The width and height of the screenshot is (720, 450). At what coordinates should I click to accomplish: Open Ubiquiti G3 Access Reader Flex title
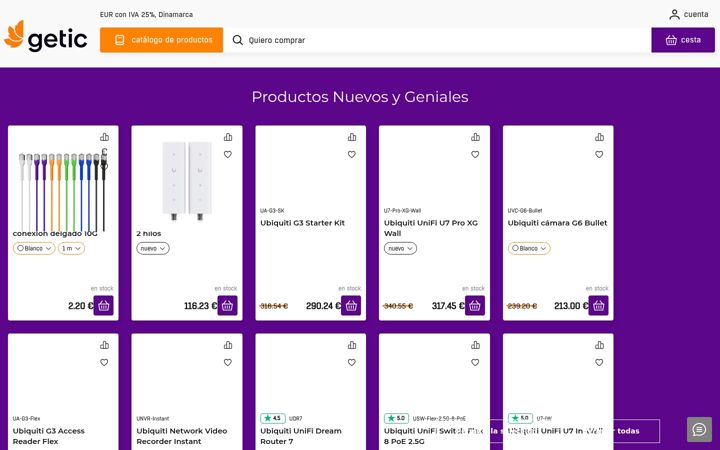(49, 436)
